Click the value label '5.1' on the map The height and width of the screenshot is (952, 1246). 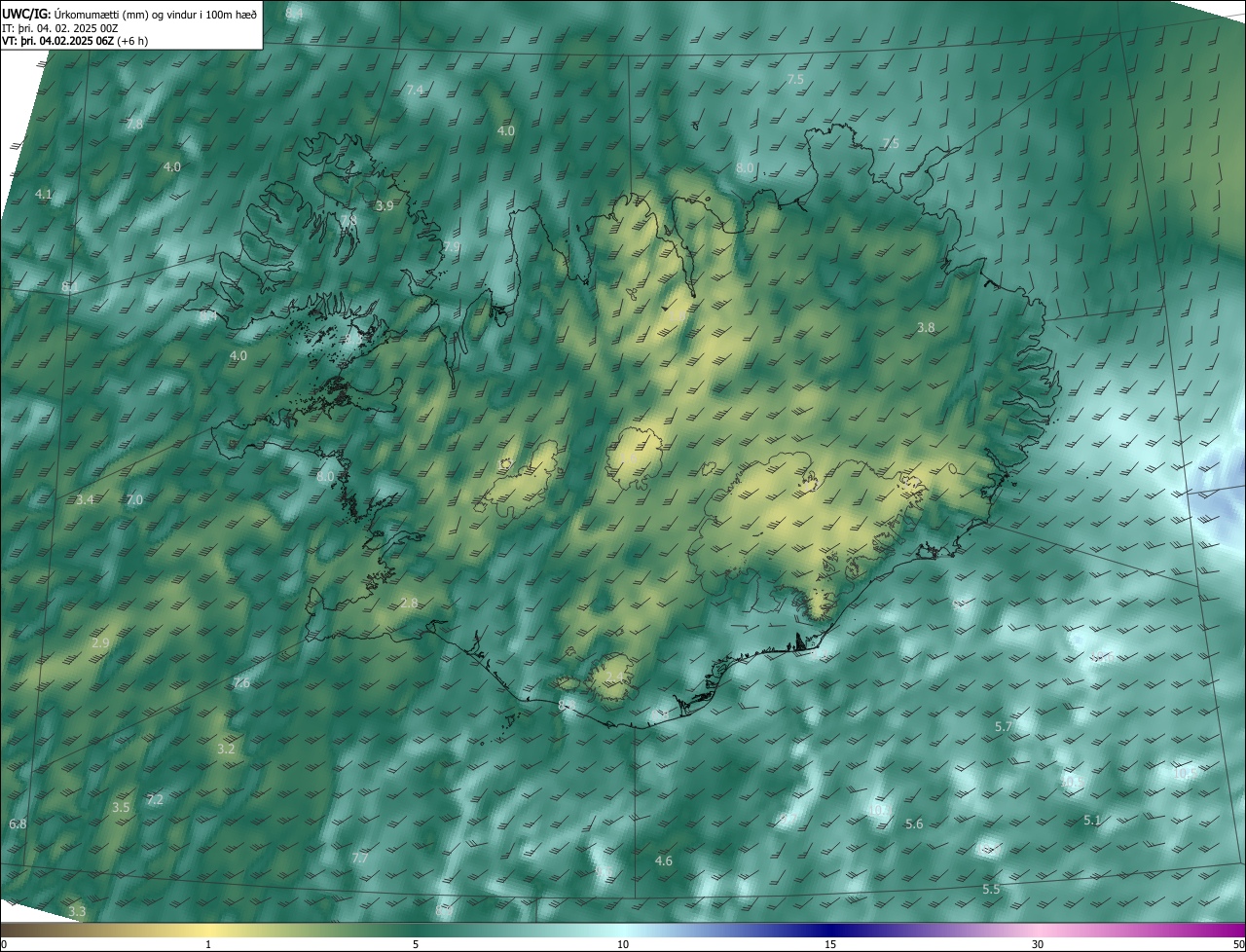1092,821
